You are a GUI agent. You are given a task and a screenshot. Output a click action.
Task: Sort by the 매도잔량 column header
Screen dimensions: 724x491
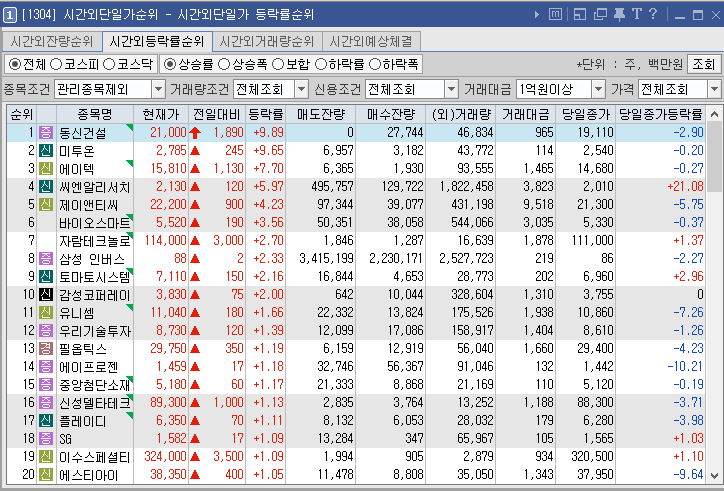click(321, 114)
